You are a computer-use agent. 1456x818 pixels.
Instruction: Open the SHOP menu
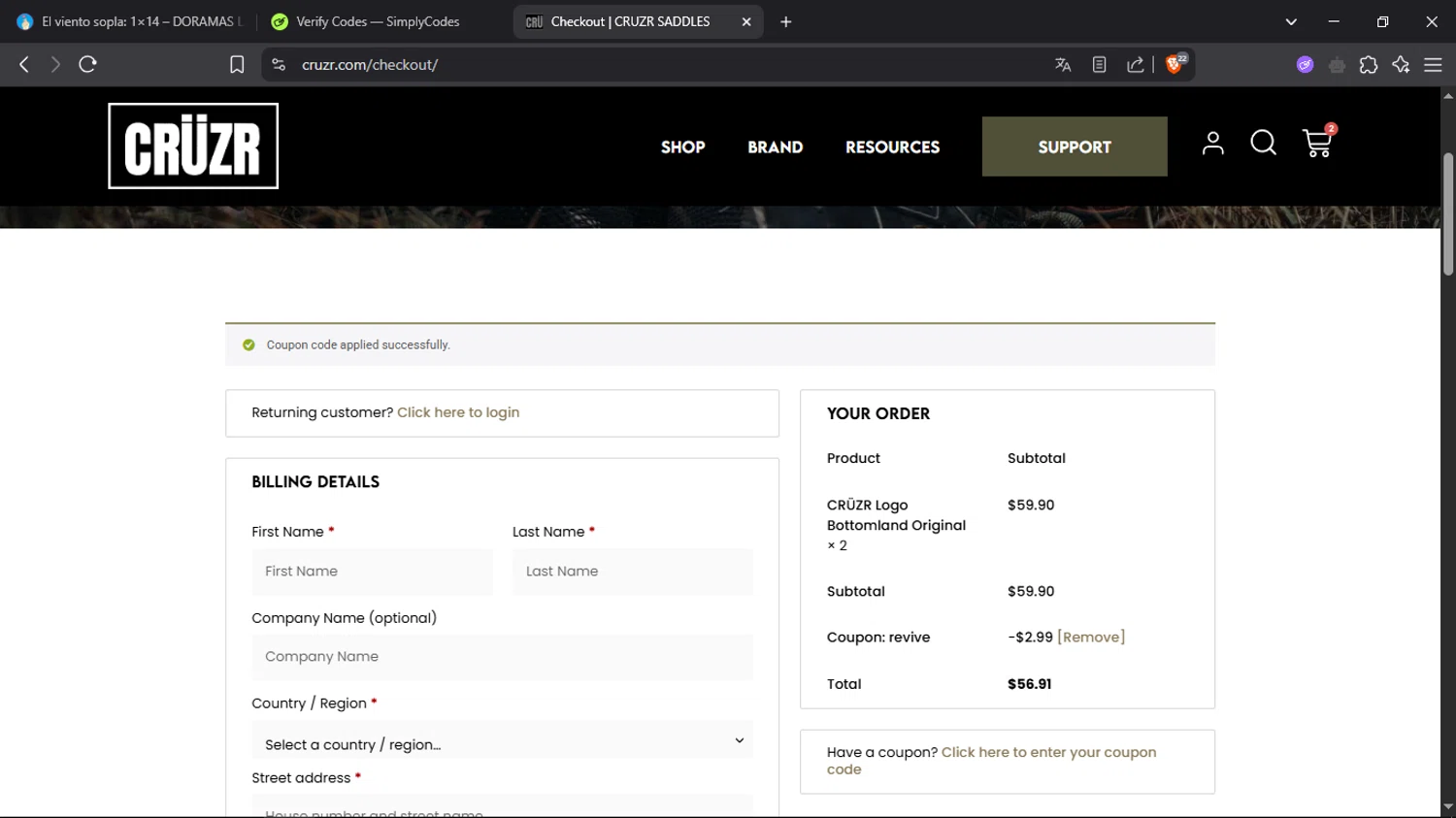(683, 147)
